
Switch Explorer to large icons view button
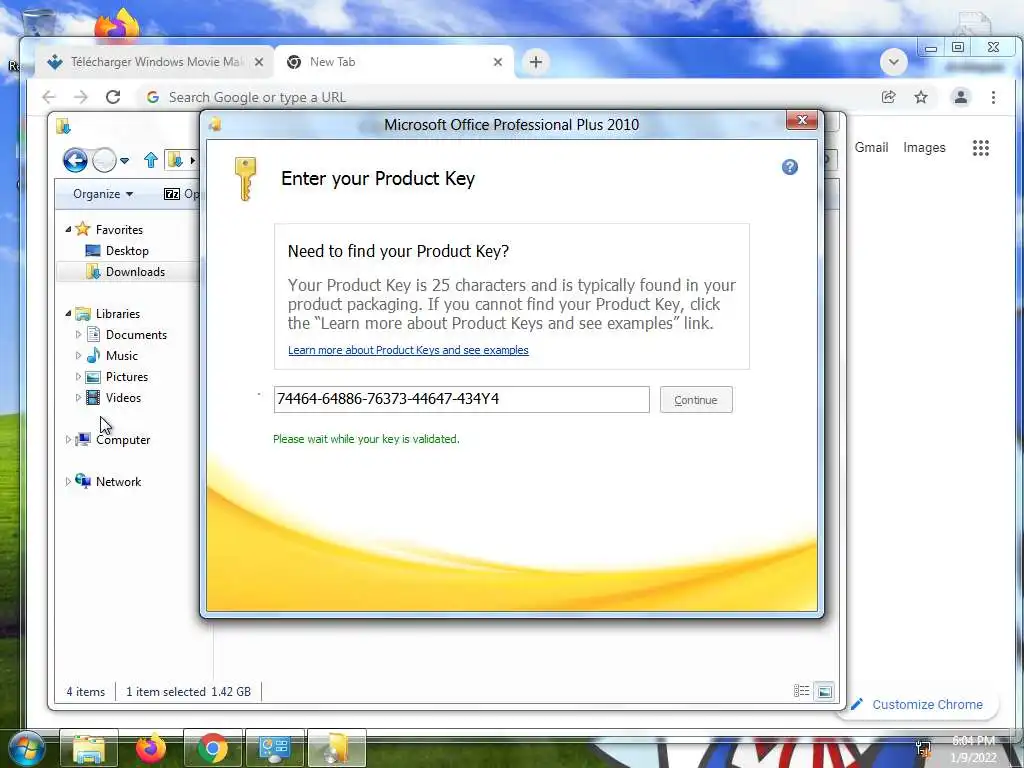point(825,691)
